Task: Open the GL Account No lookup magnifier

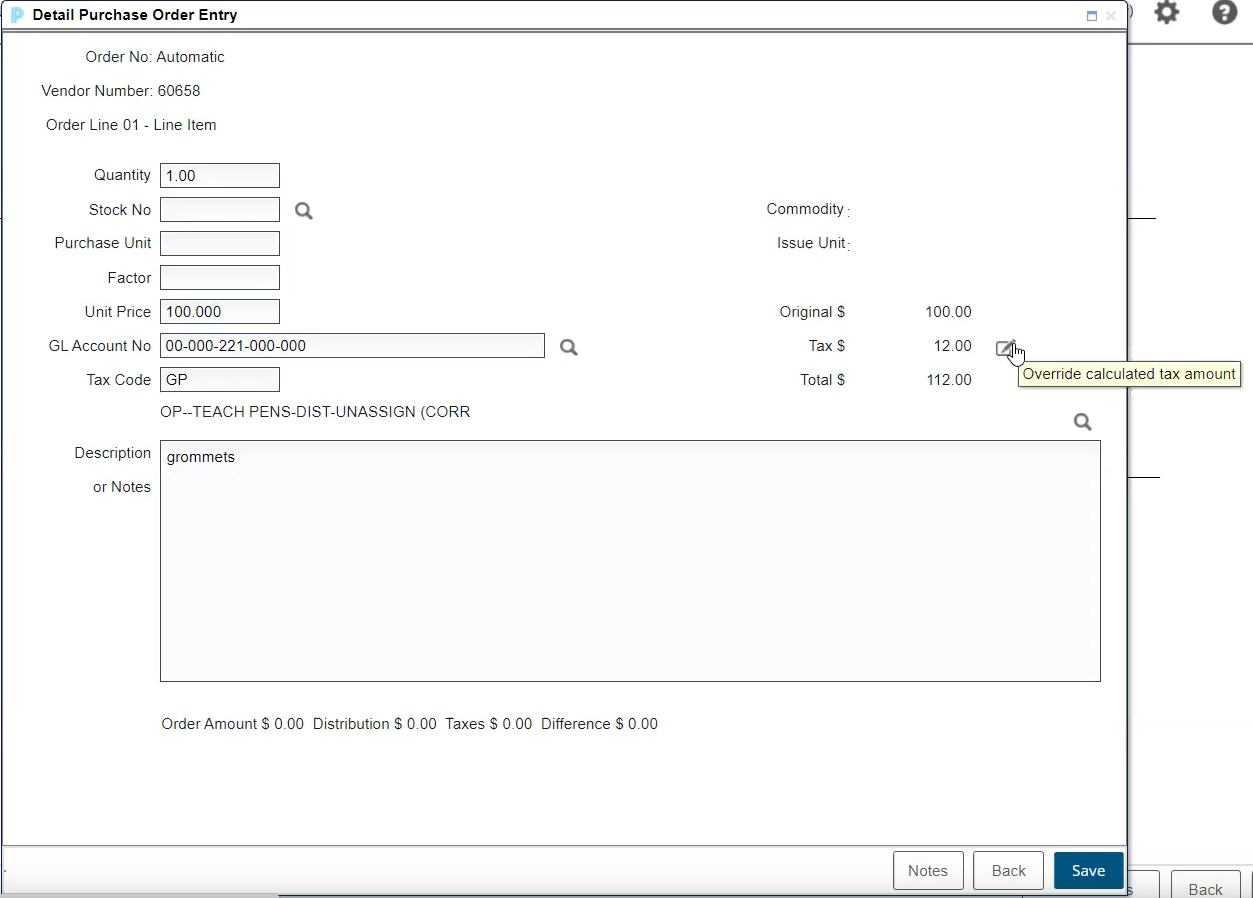Action: [569, 347]
